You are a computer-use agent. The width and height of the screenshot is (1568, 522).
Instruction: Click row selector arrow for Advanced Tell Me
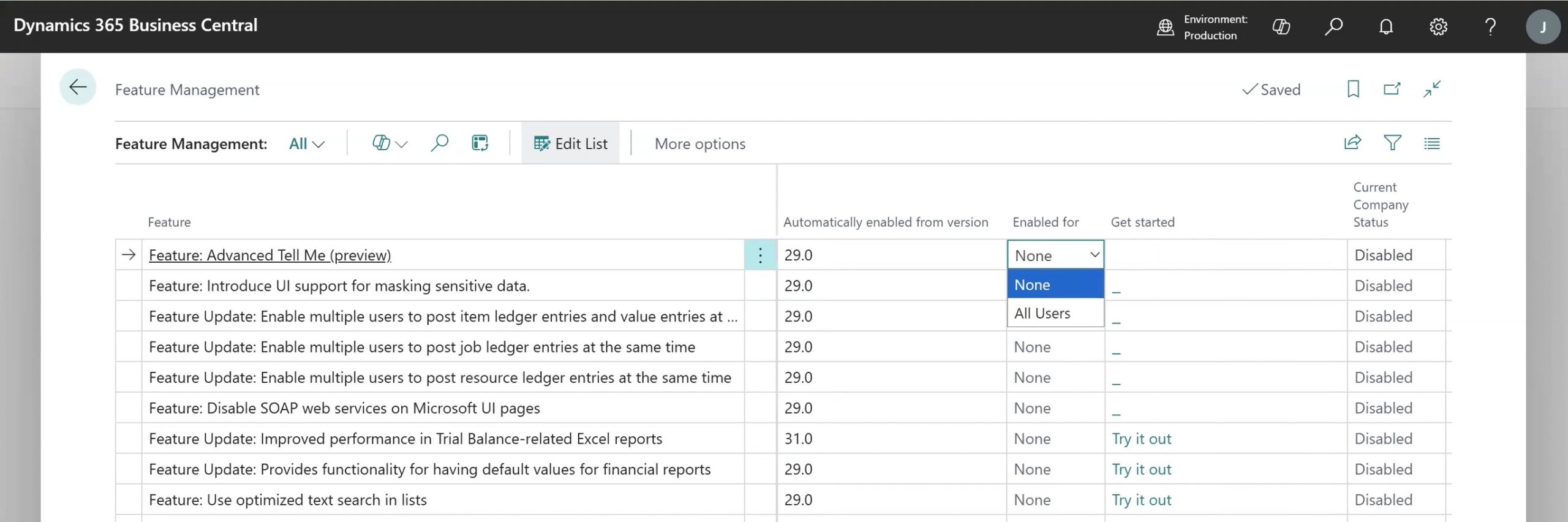(129, 254)
